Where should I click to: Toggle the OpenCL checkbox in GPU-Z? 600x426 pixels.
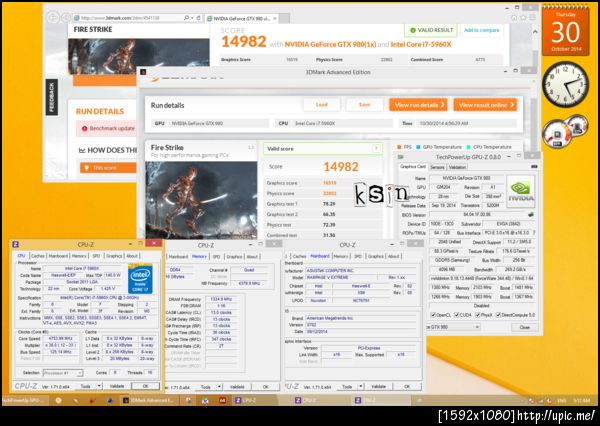click(x=433, y=315)
